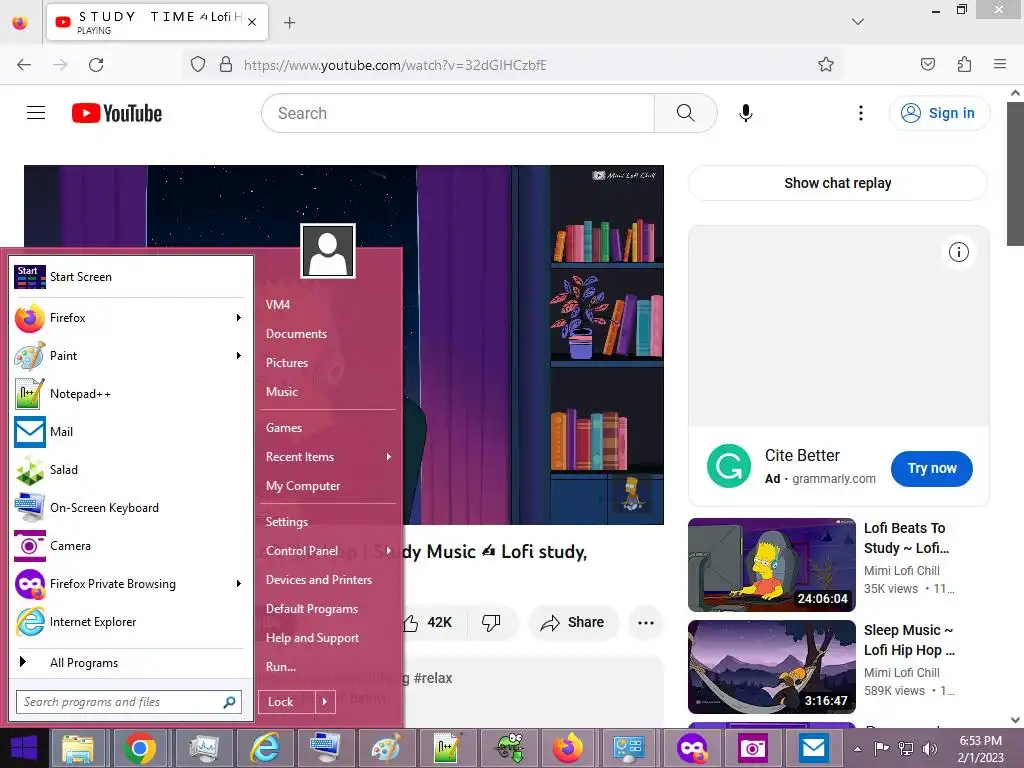This screenshot has height=768, width=1024.
Task: Open the YouTube guide hamburger menu
Action: tap(36, 113)
